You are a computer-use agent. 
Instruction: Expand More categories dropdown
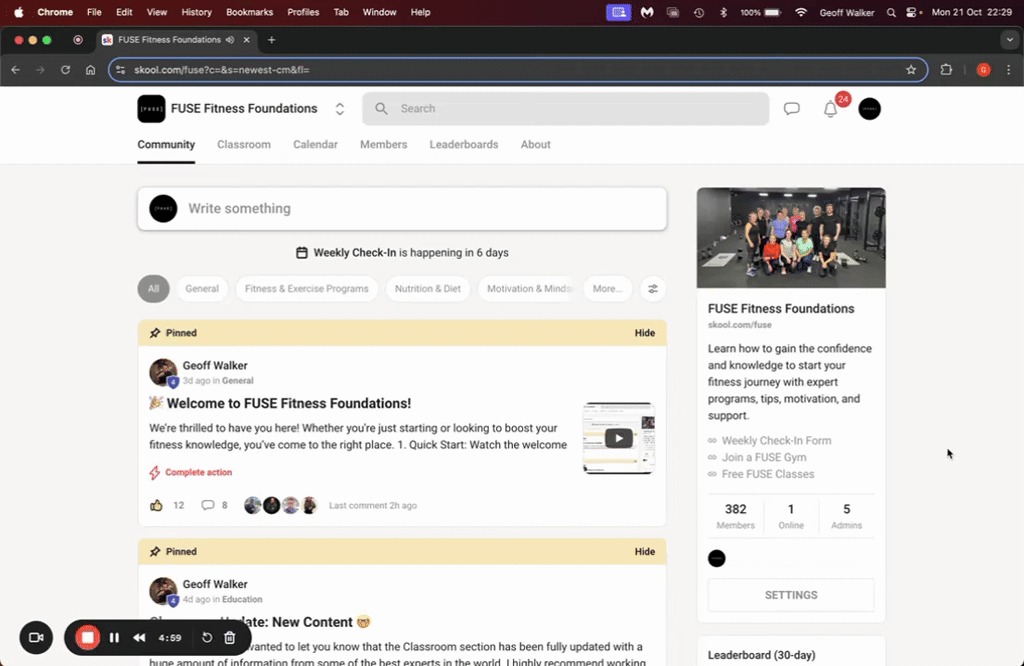pos(607,289)
